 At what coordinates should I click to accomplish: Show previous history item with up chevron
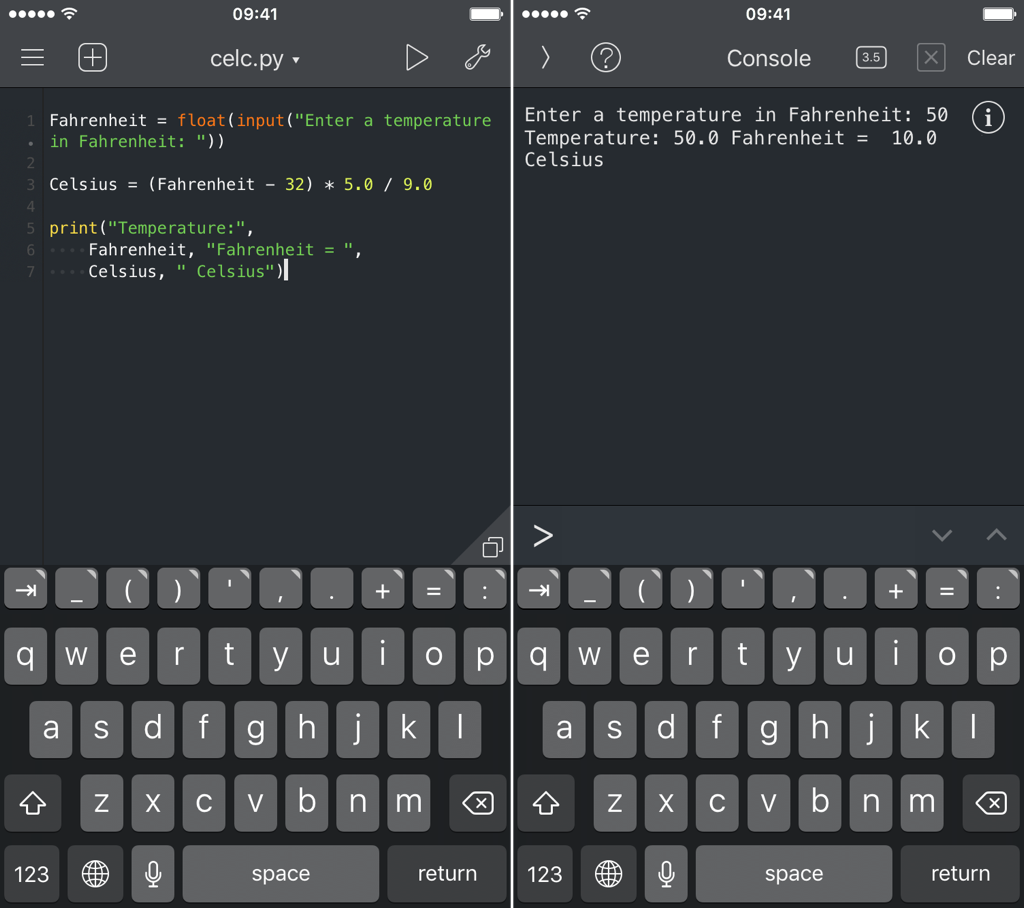click(996, 535)
